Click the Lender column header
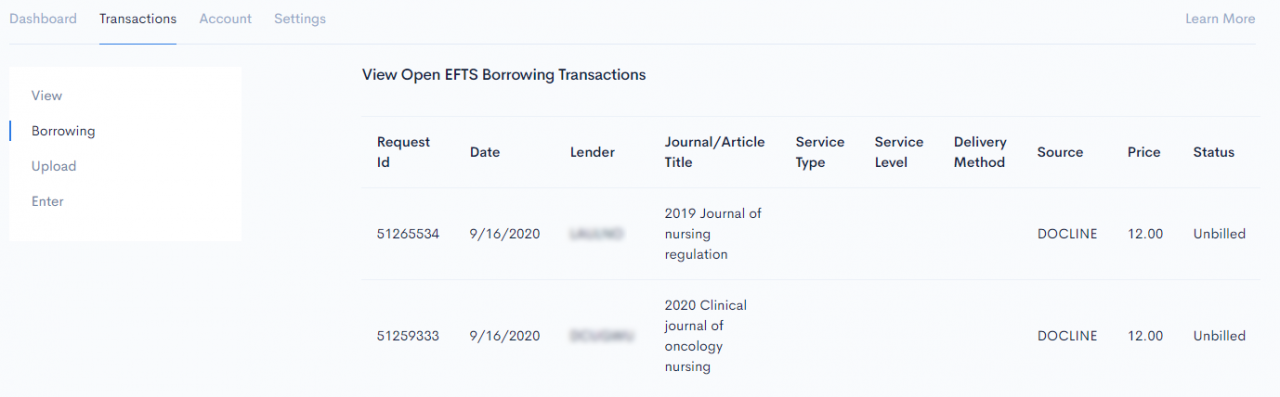This screenshot has height=397, width=1280. point(592,152)
